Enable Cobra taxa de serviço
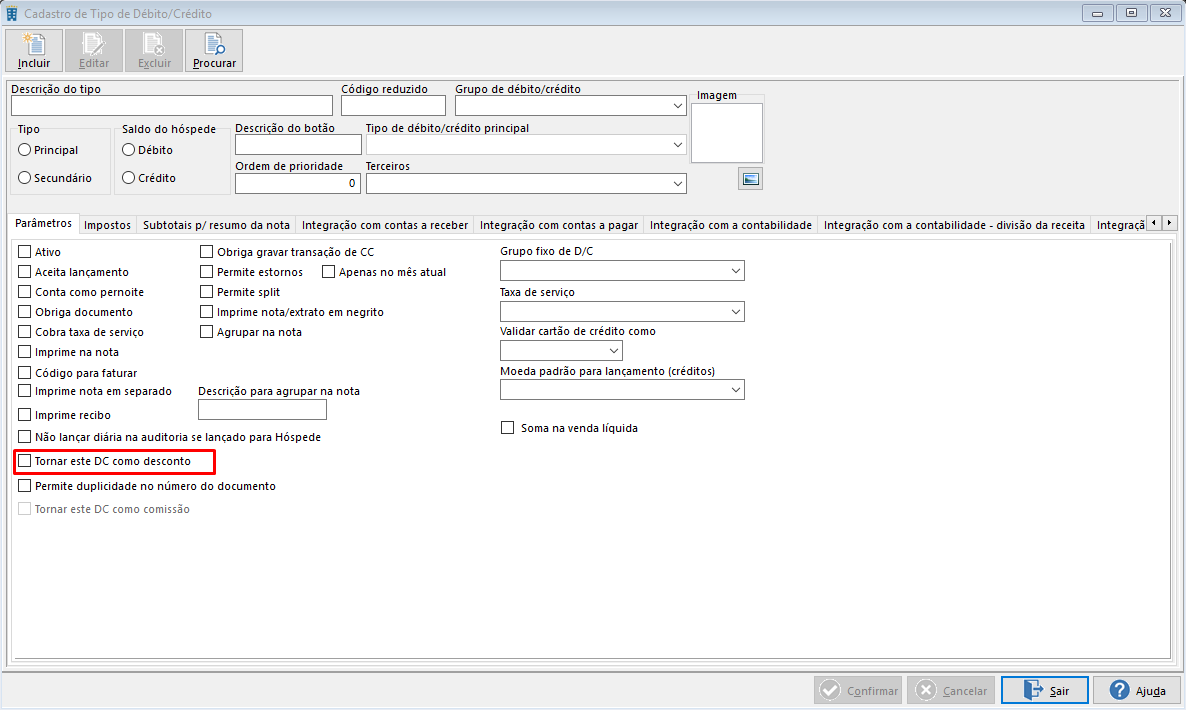Viewport: 1186px width, 710px height. [x=24, y=332]
